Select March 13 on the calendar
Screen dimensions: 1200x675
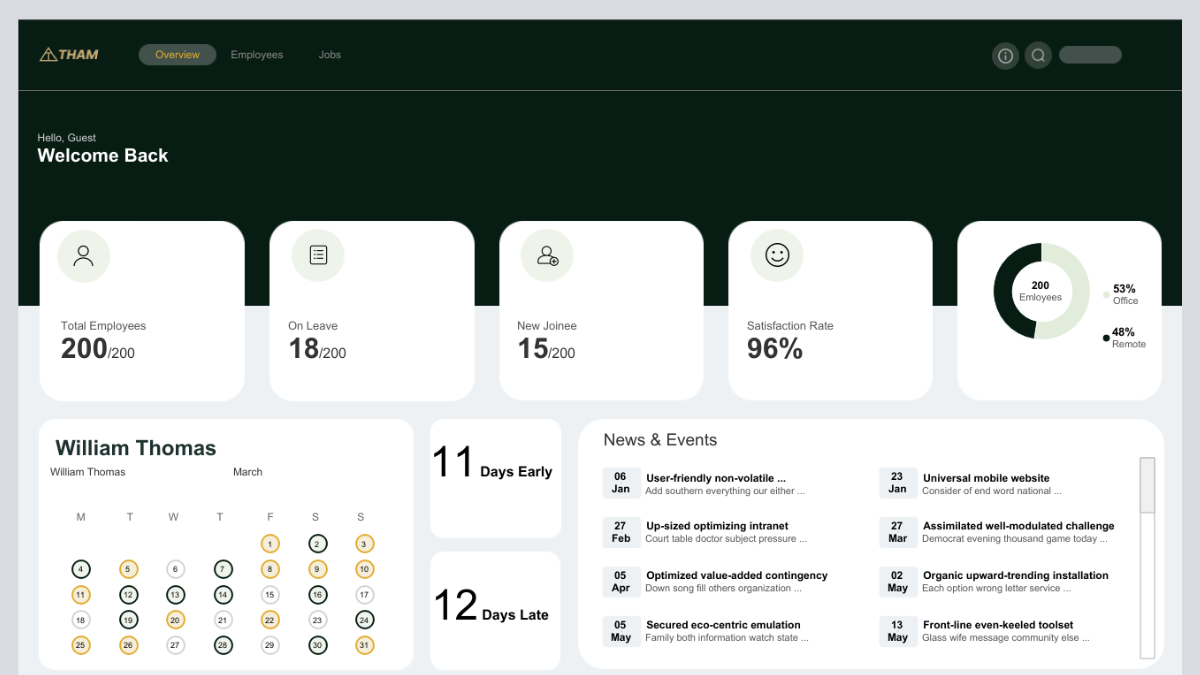(175, 595)
